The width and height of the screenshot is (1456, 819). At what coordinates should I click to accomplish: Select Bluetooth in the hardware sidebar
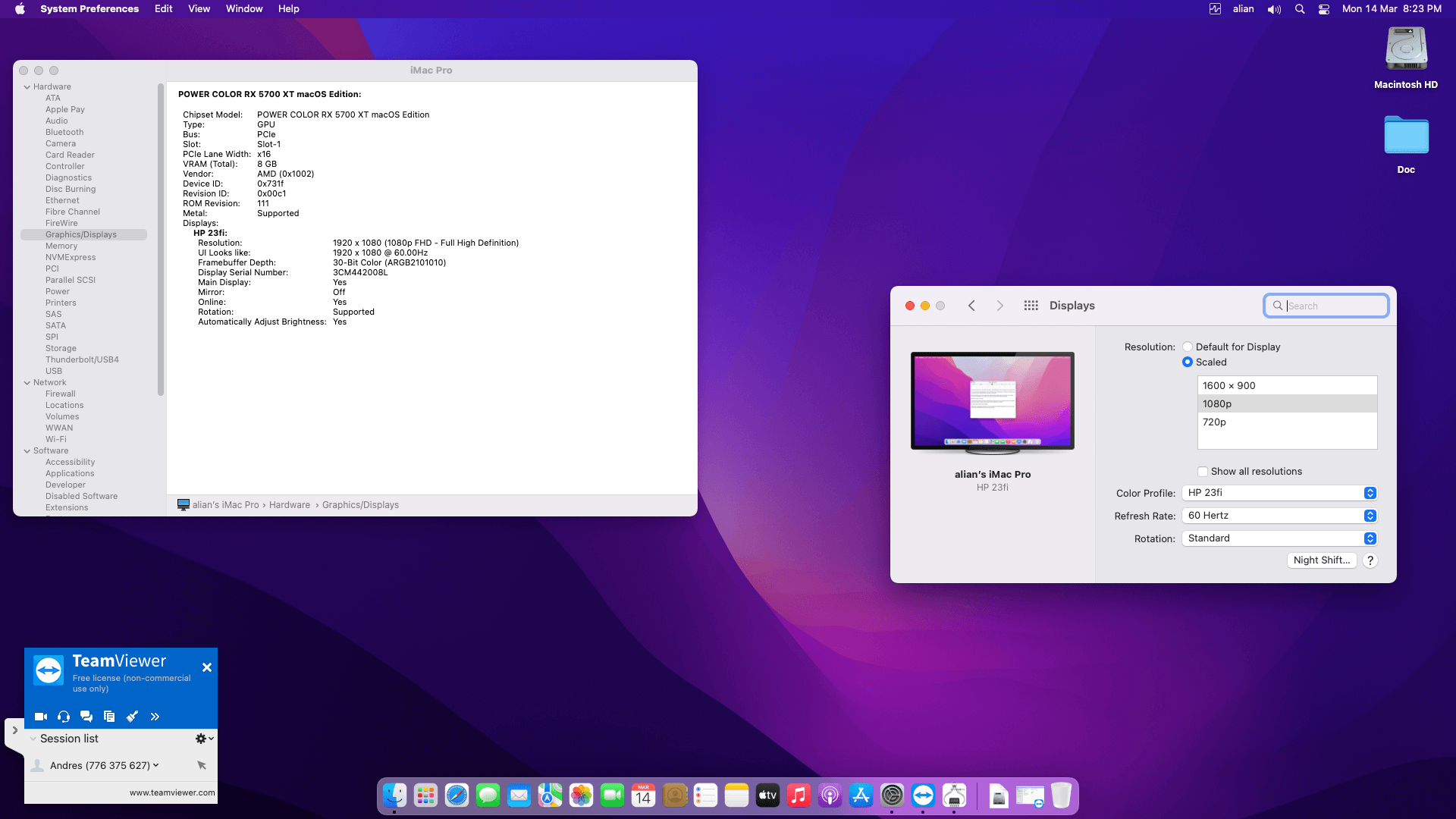[64, 133]
